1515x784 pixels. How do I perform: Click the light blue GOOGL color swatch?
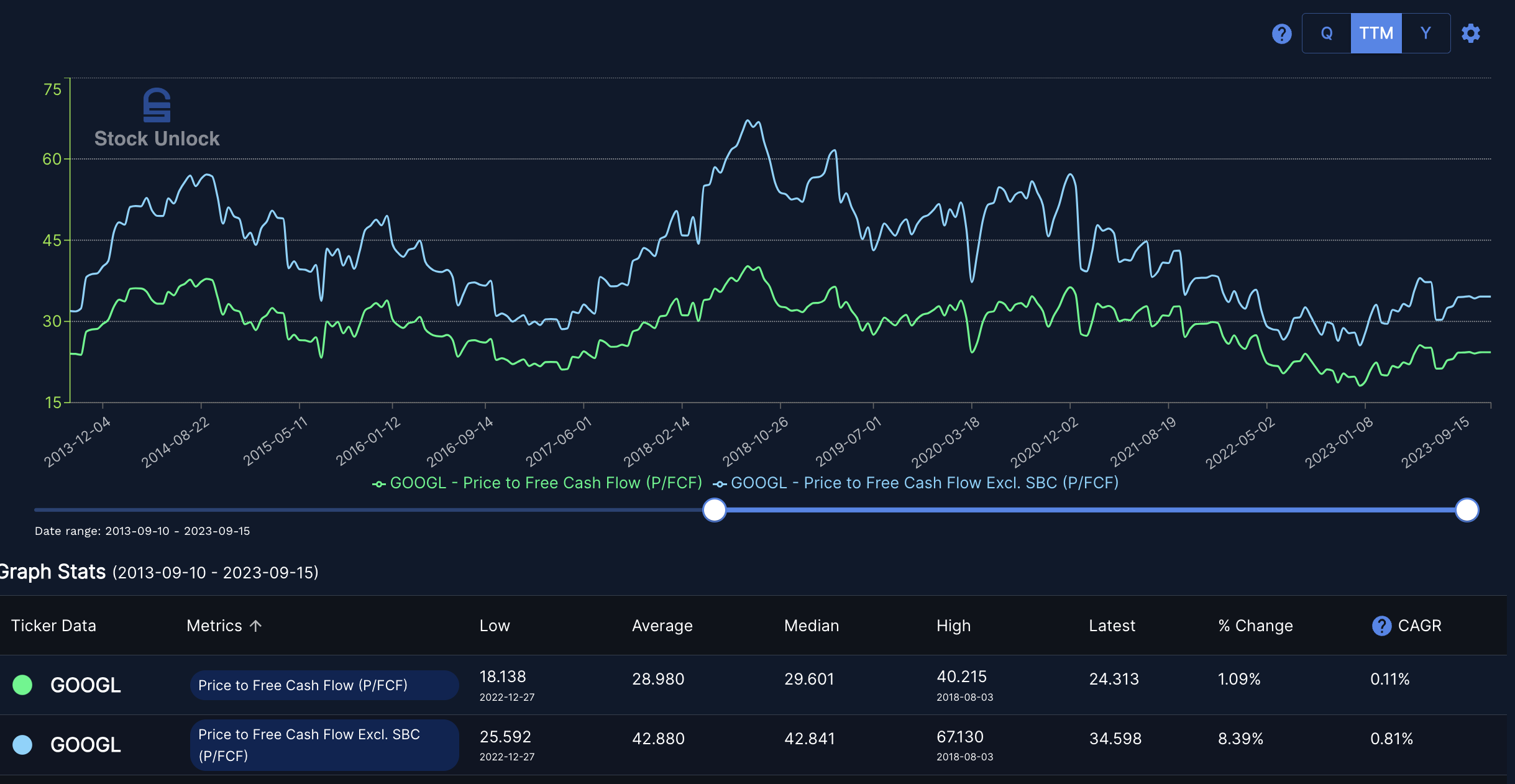point(22,744)
